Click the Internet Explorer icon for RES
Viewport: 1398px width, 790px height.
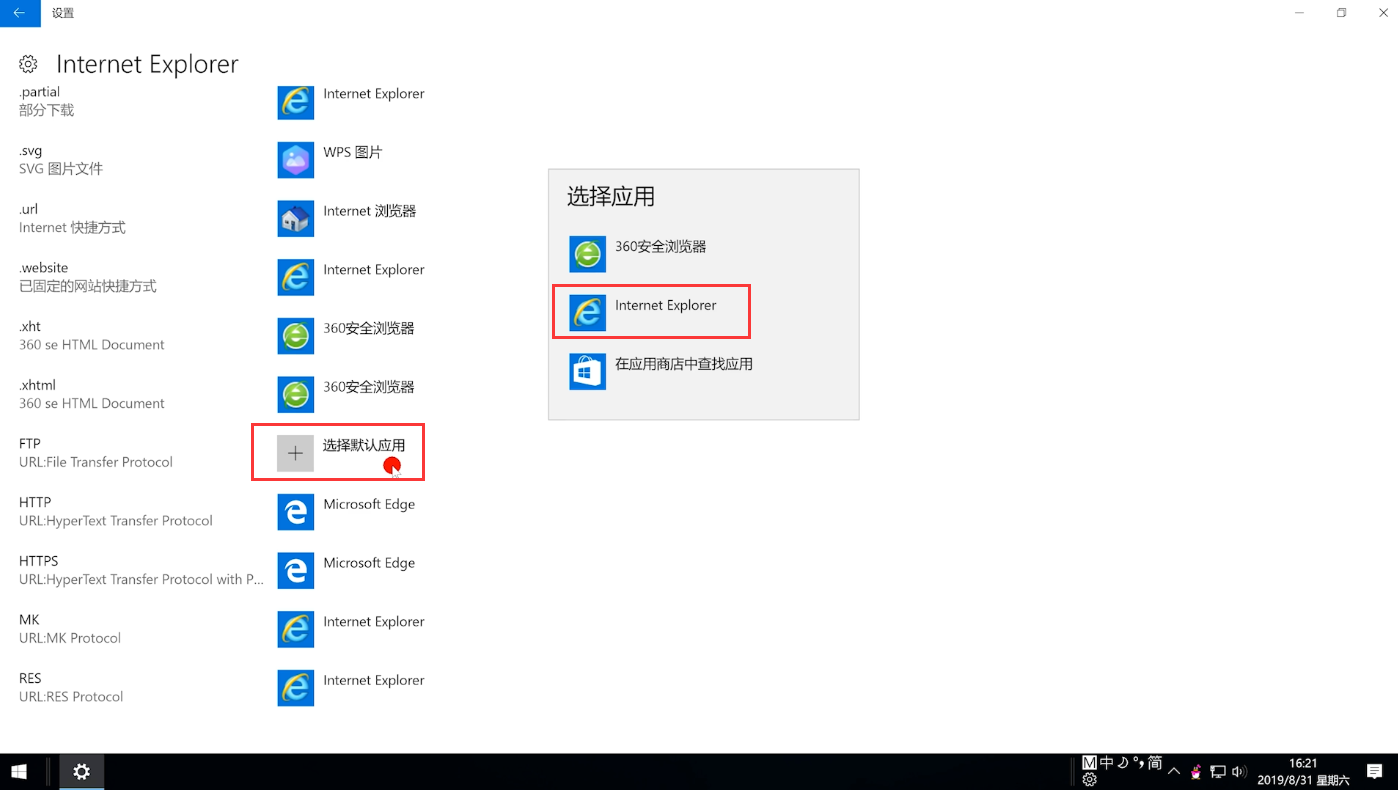[295, 688]
